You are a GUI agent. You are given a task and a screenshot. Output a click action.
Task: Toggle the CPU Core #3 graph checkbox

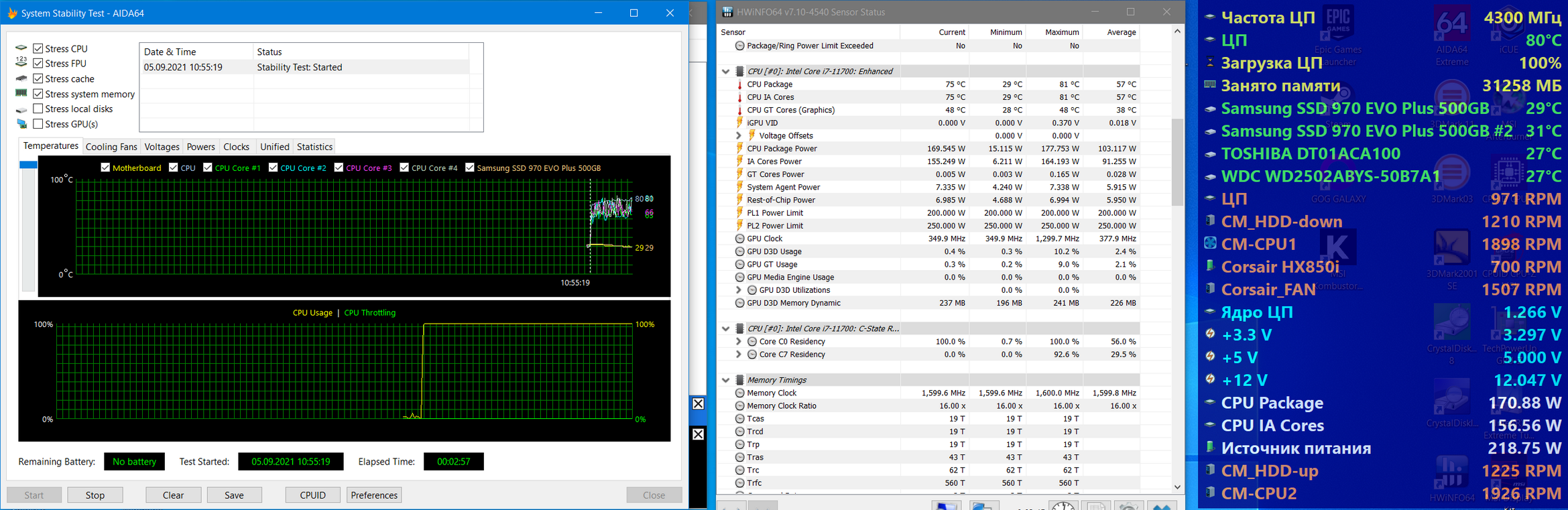pyautogui.click(x=339, y=168)
